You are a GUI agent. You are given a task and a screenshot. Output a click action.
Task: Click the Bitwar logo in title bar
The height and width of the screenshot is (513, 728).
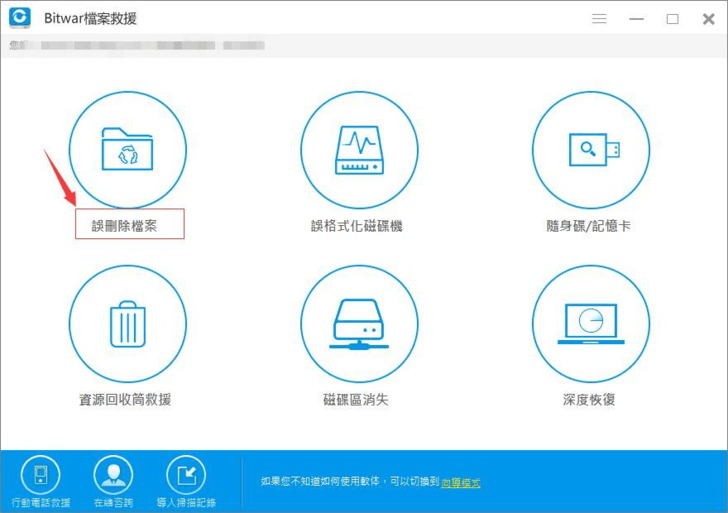(19, 18)
